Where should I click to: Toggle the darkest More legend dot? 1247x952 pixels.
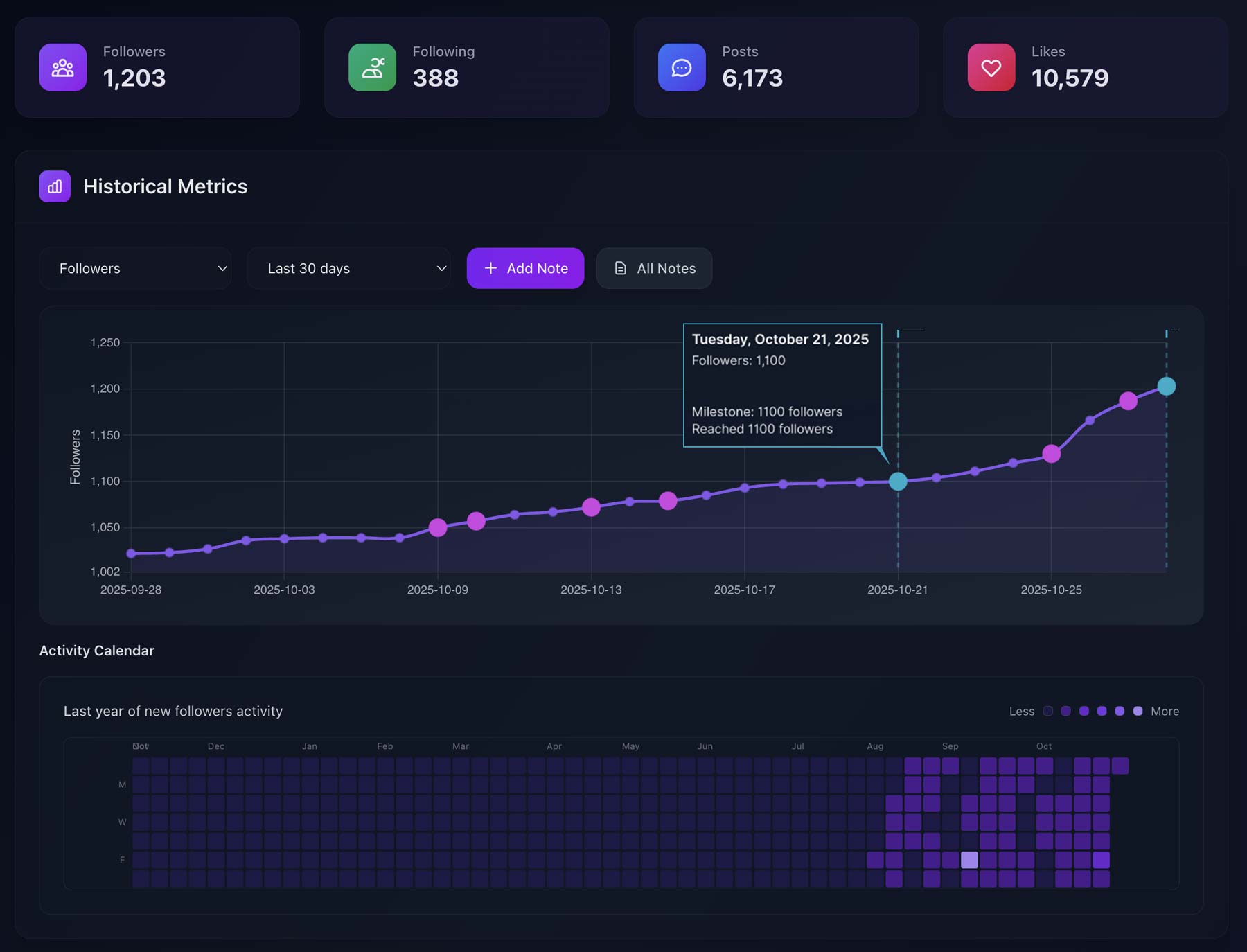coord(1138,711)
